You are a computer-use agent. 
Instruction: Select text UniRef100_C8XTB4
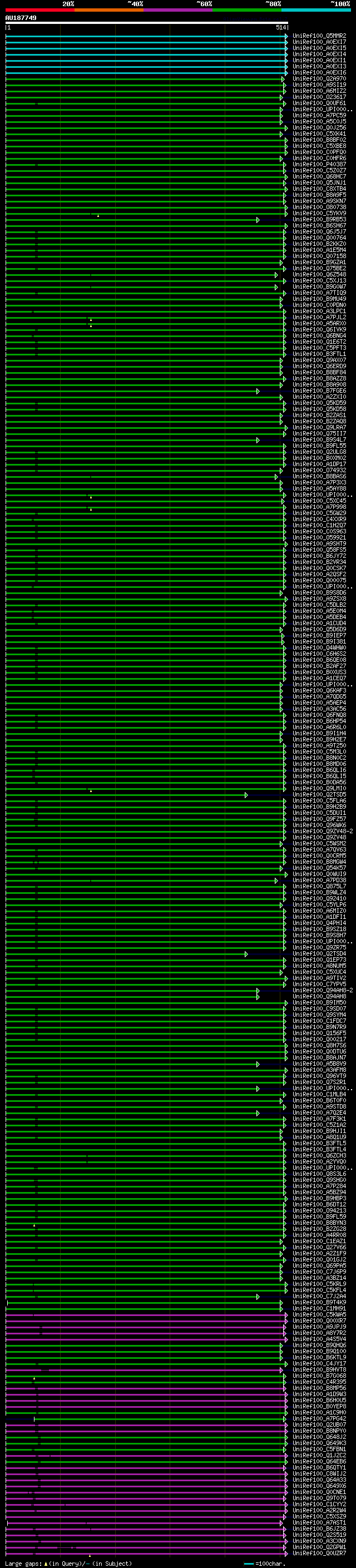tap(319, 189)
